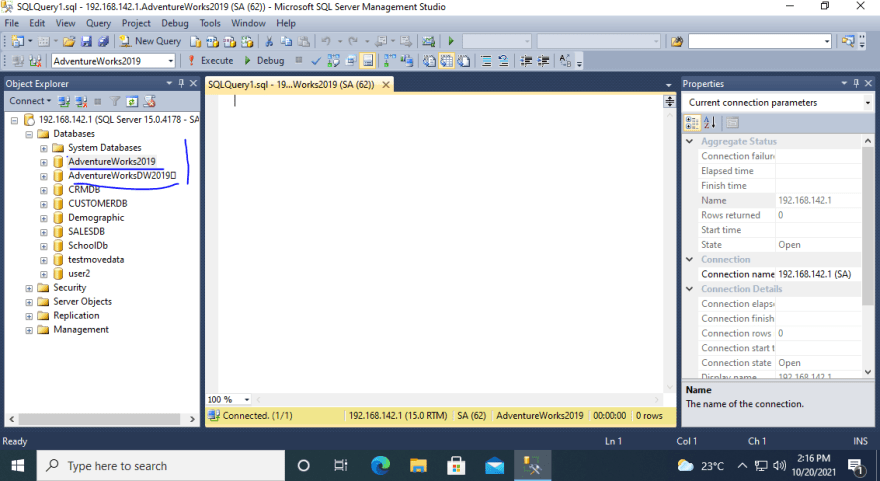The width and height of the screenshot is (880, 481).
Task: Click the Find in Files folder icon
Action: pos(676,41)
